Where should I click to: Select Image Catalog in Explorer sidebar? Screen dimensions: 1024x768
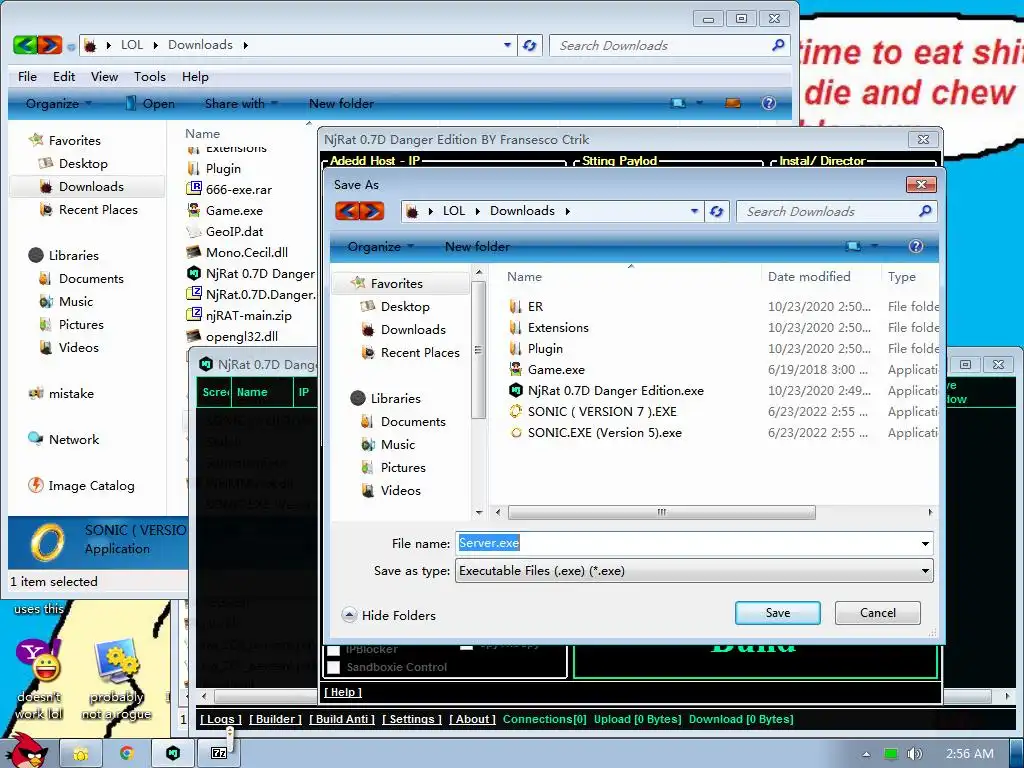click(82, 485)
